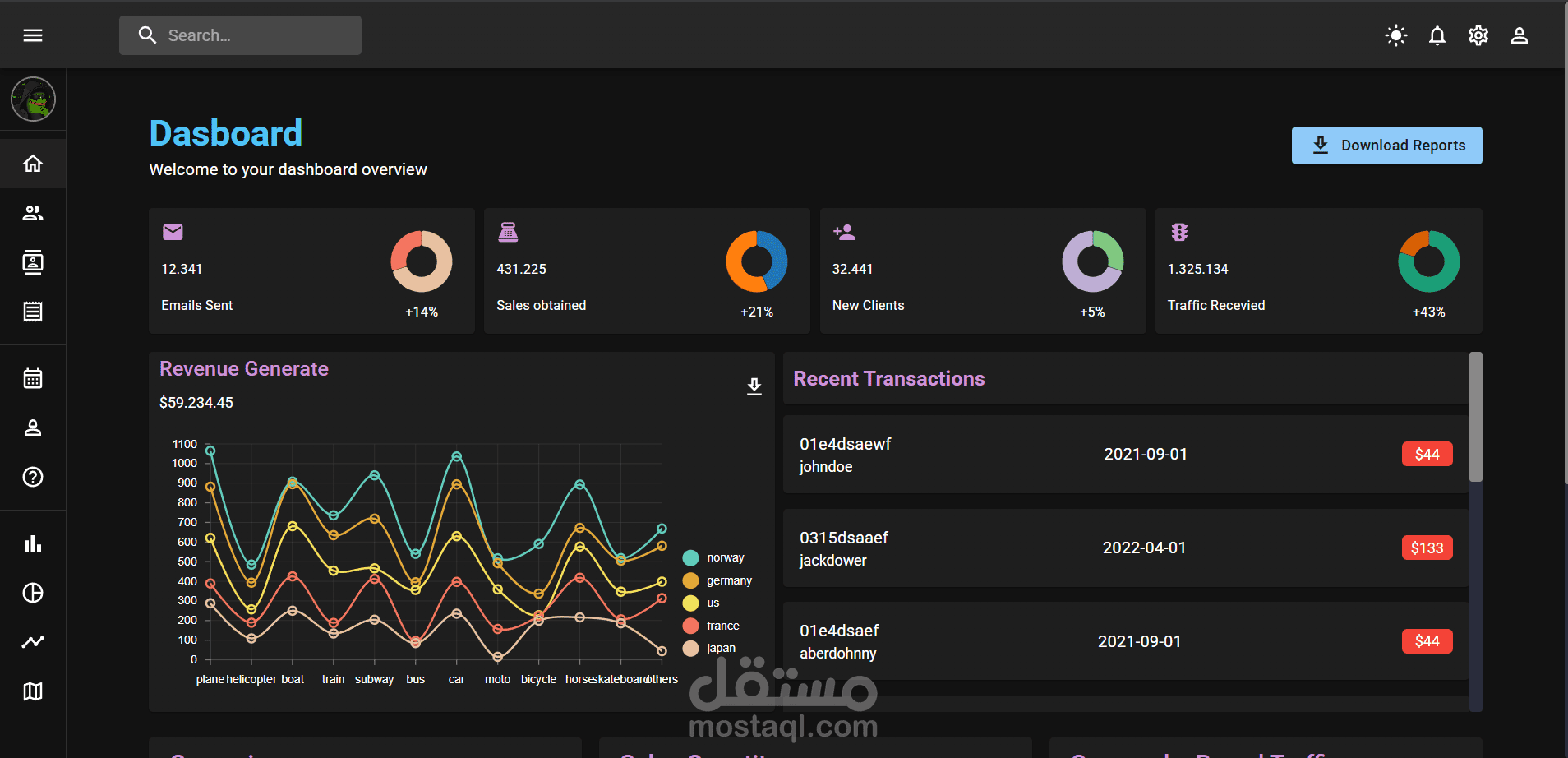The width and height of the screenshot is (1568, 758).
Task: Open the contacts card icon in sidebar
Action: (x=33, y=262)
